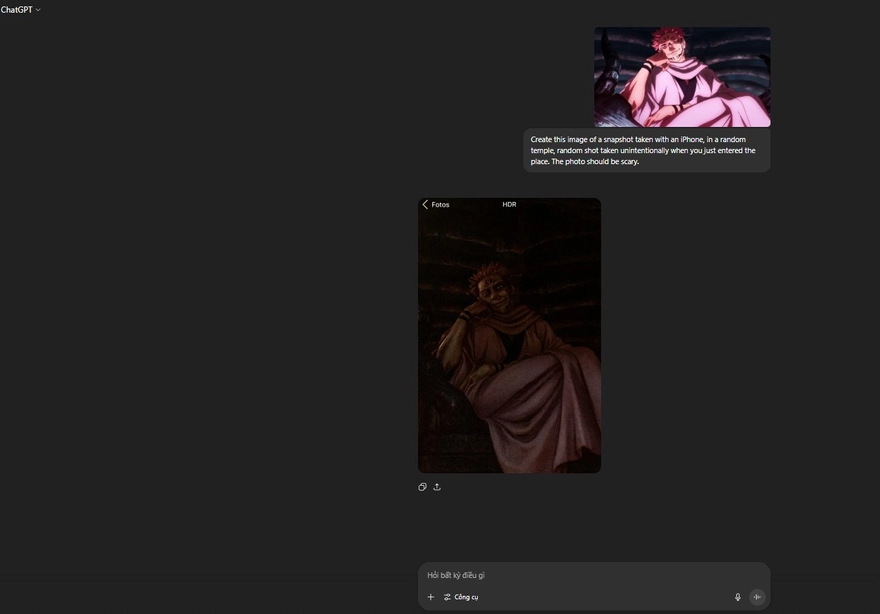This screenshot has width=880, height=614.
Task: Launch voice mode with the waveform icon
Action: click(757, 597)
